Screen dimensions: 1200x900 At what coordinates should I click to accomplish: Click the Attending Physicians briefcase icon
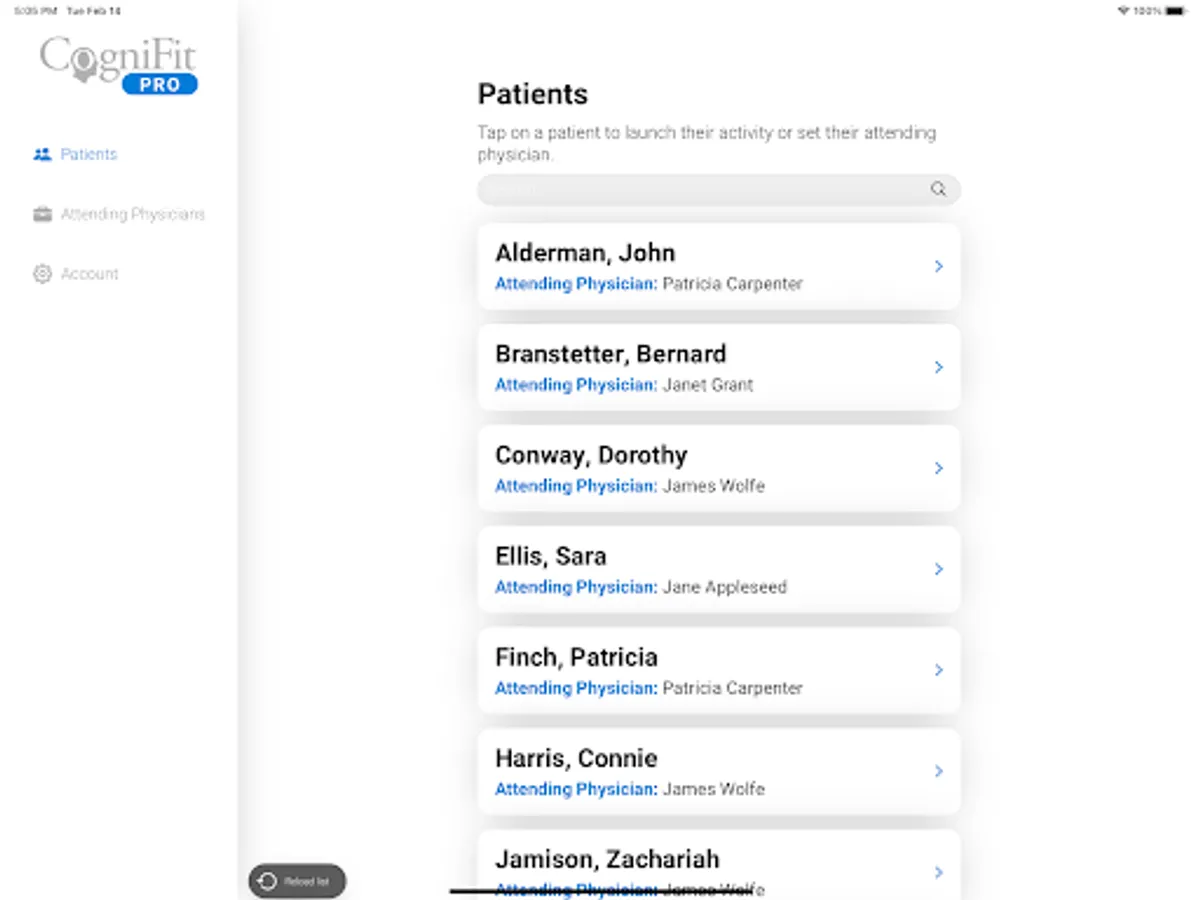(x=42, y=214)
